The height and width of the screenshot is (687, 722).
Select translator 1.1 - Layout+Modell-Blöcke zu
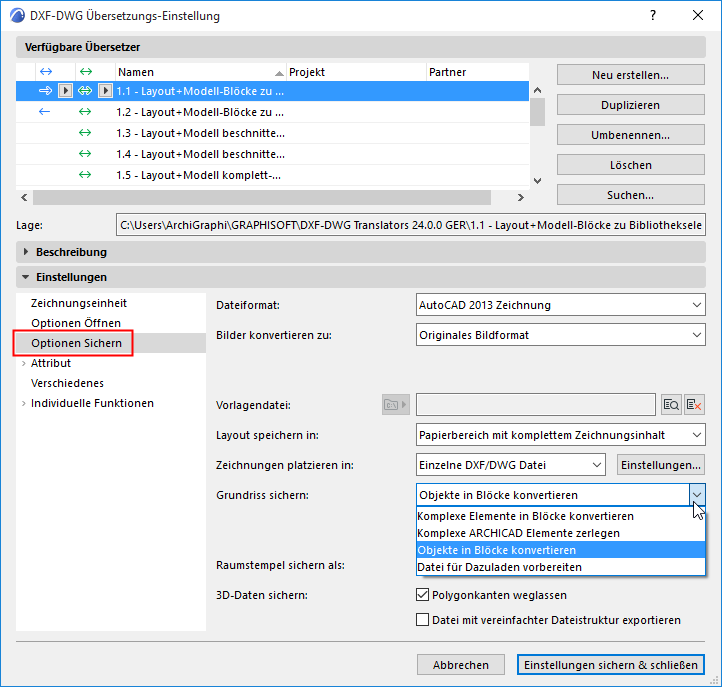[x=272, y=91]
